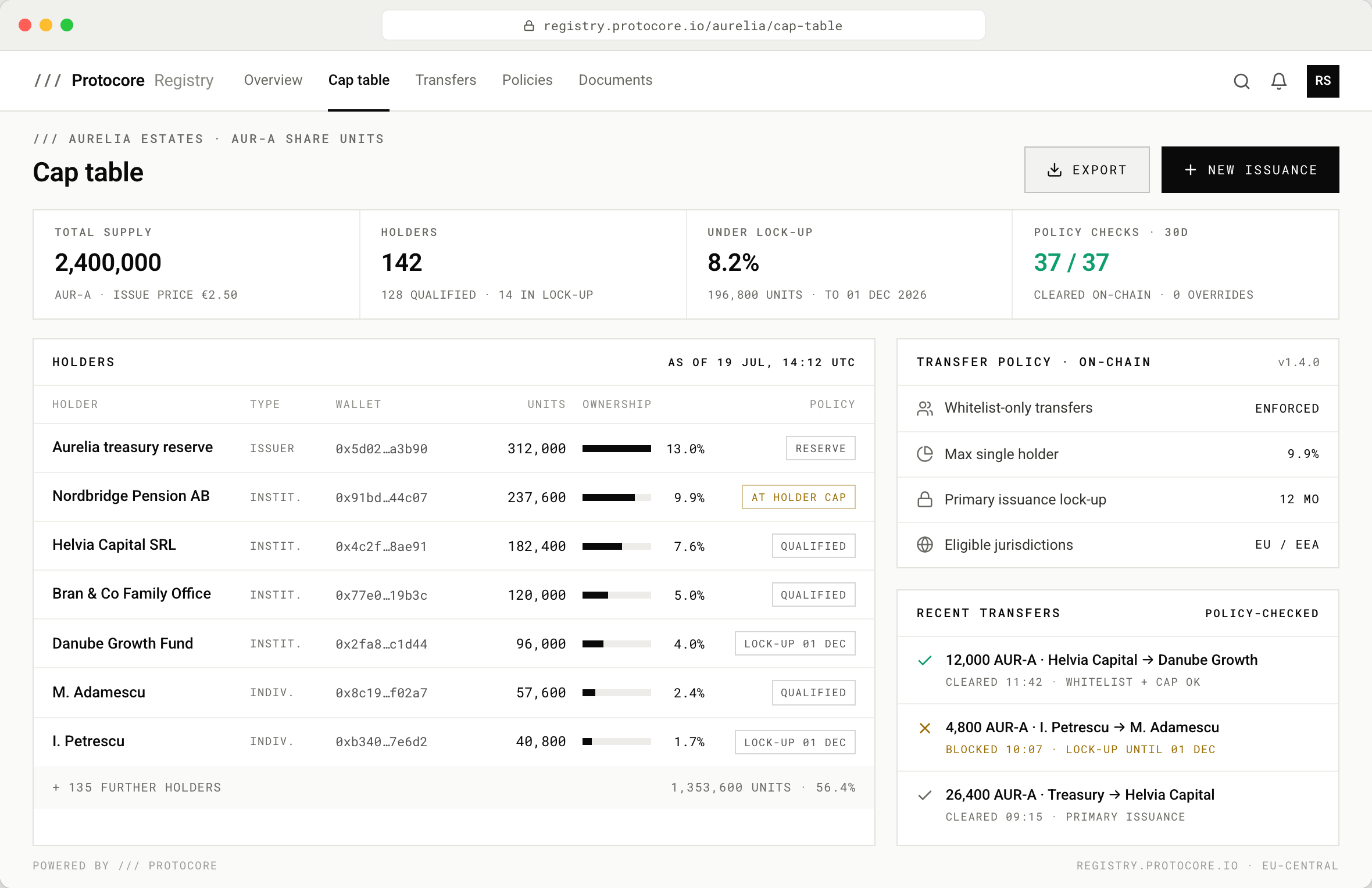The height and width of the screenshot is (888, 1372).
Task: Click the UNITS column header
Action: click(x=546, y=404)
